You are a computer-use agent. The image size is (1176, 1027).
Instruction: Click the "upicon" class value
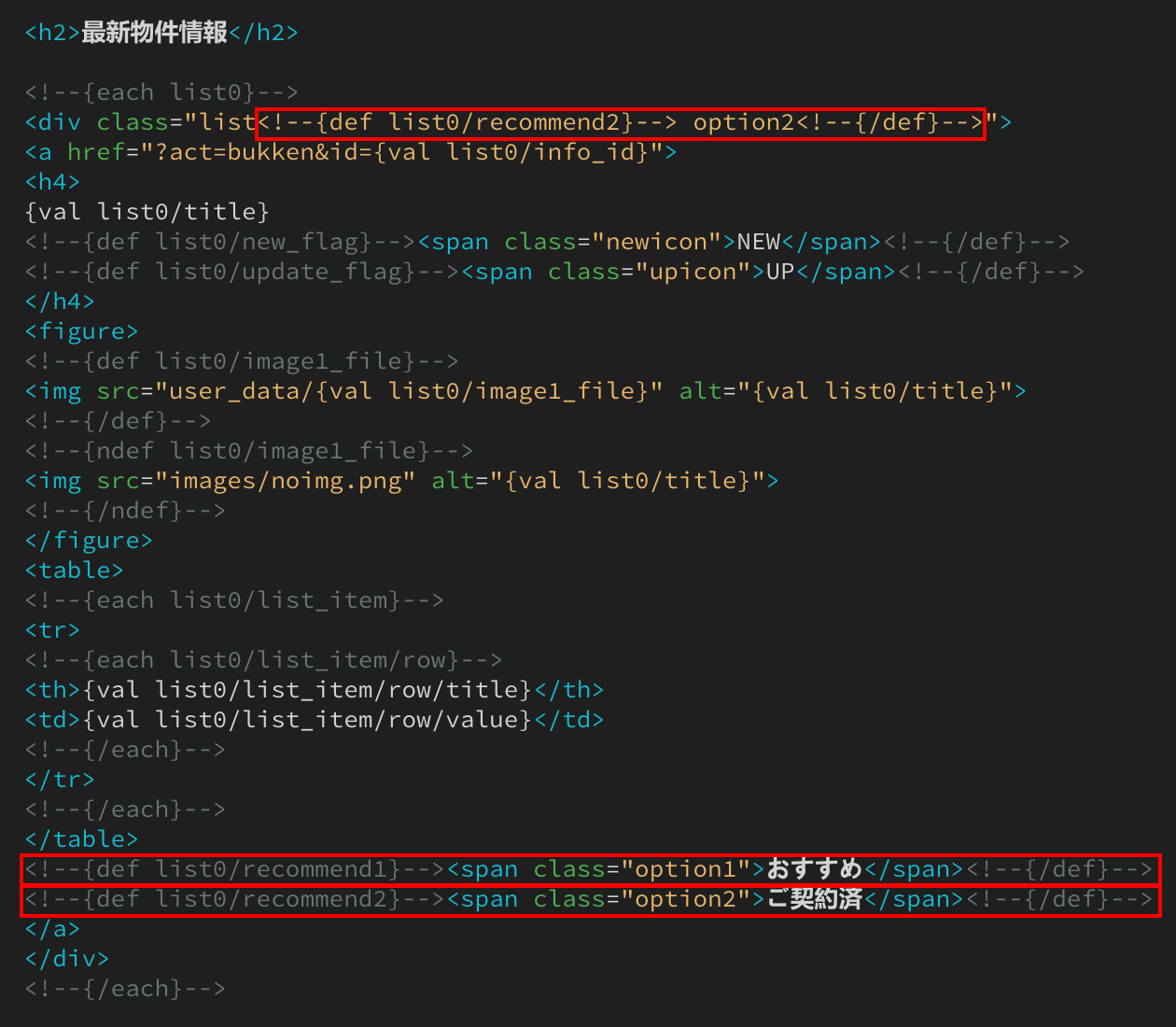tap(693, 272)
